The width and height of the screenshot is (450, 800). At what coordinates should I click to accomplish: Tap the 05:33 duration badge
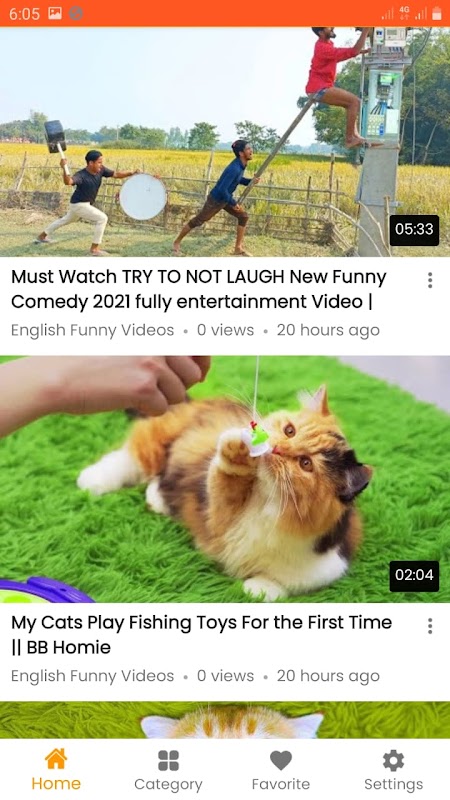414,229
